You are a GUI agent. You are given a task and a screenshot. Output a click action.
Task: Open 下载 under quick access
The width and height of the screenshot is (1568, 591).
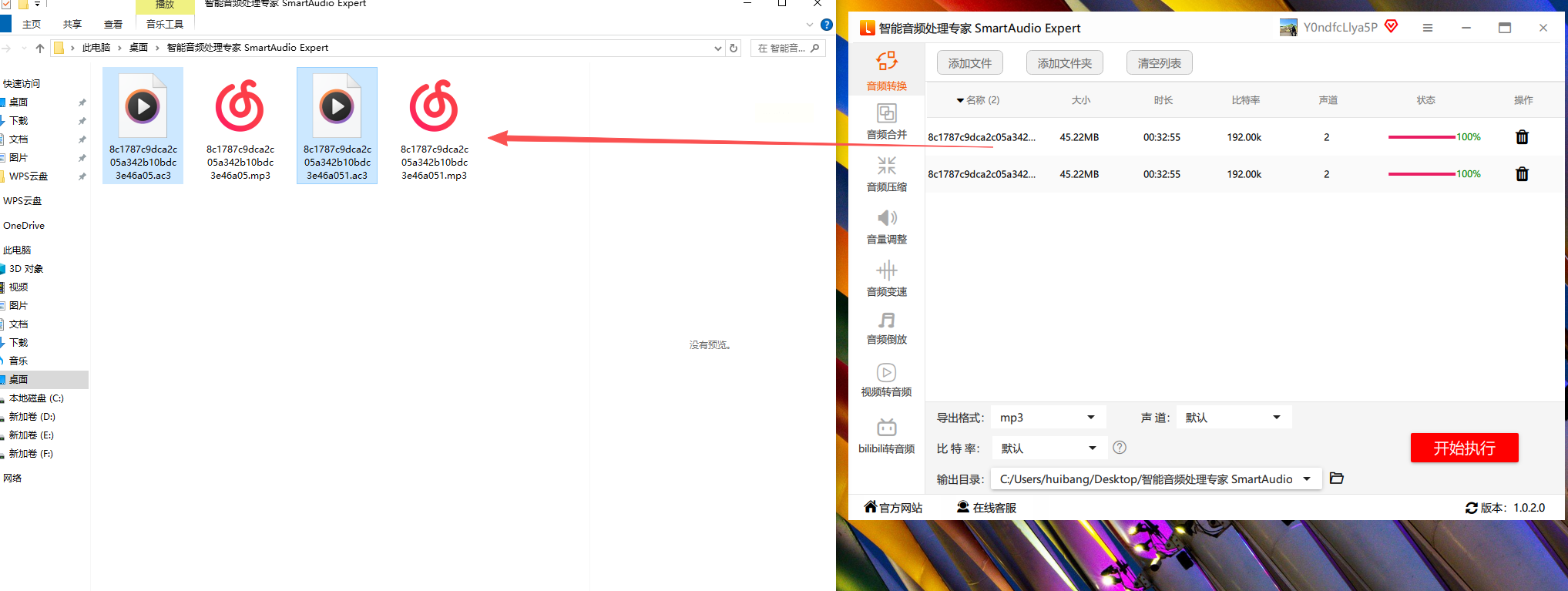coord(18,121)
